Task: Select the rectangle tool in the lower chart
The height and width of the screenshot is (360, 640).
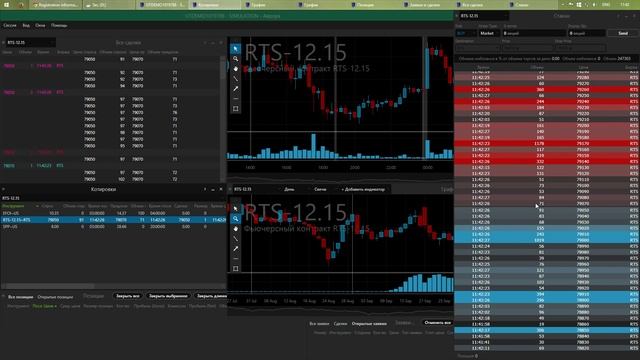Action: pyautogui.click(x=236, y=269)
